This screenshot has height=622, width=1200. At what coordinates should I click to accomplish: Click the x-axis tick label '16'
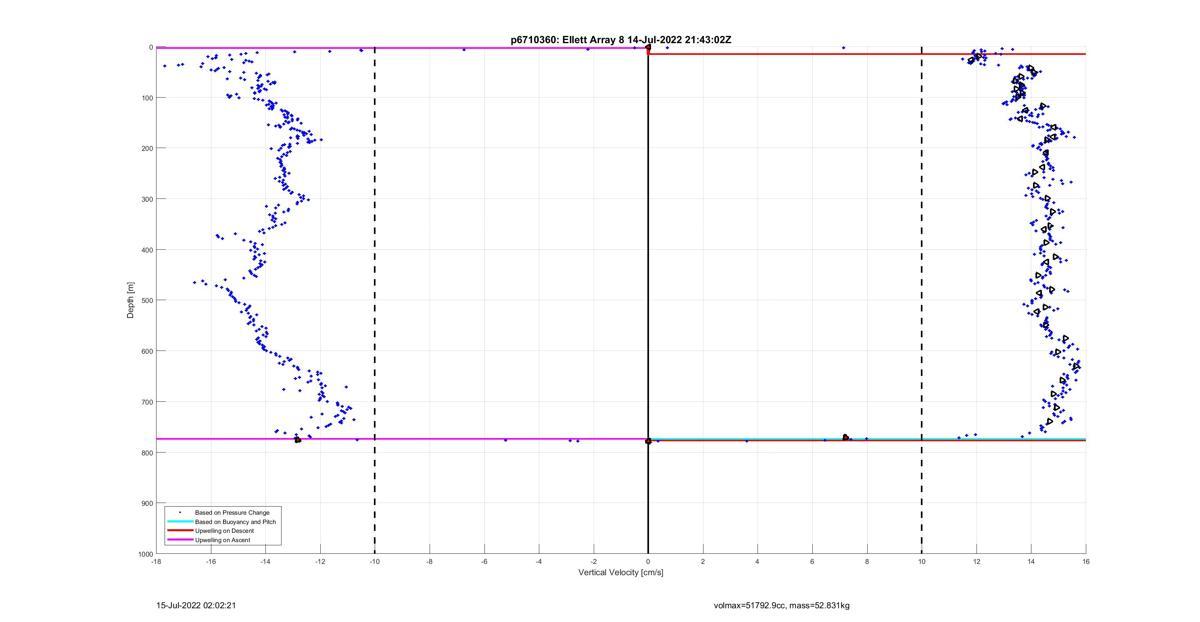(x=1086, y=561)
